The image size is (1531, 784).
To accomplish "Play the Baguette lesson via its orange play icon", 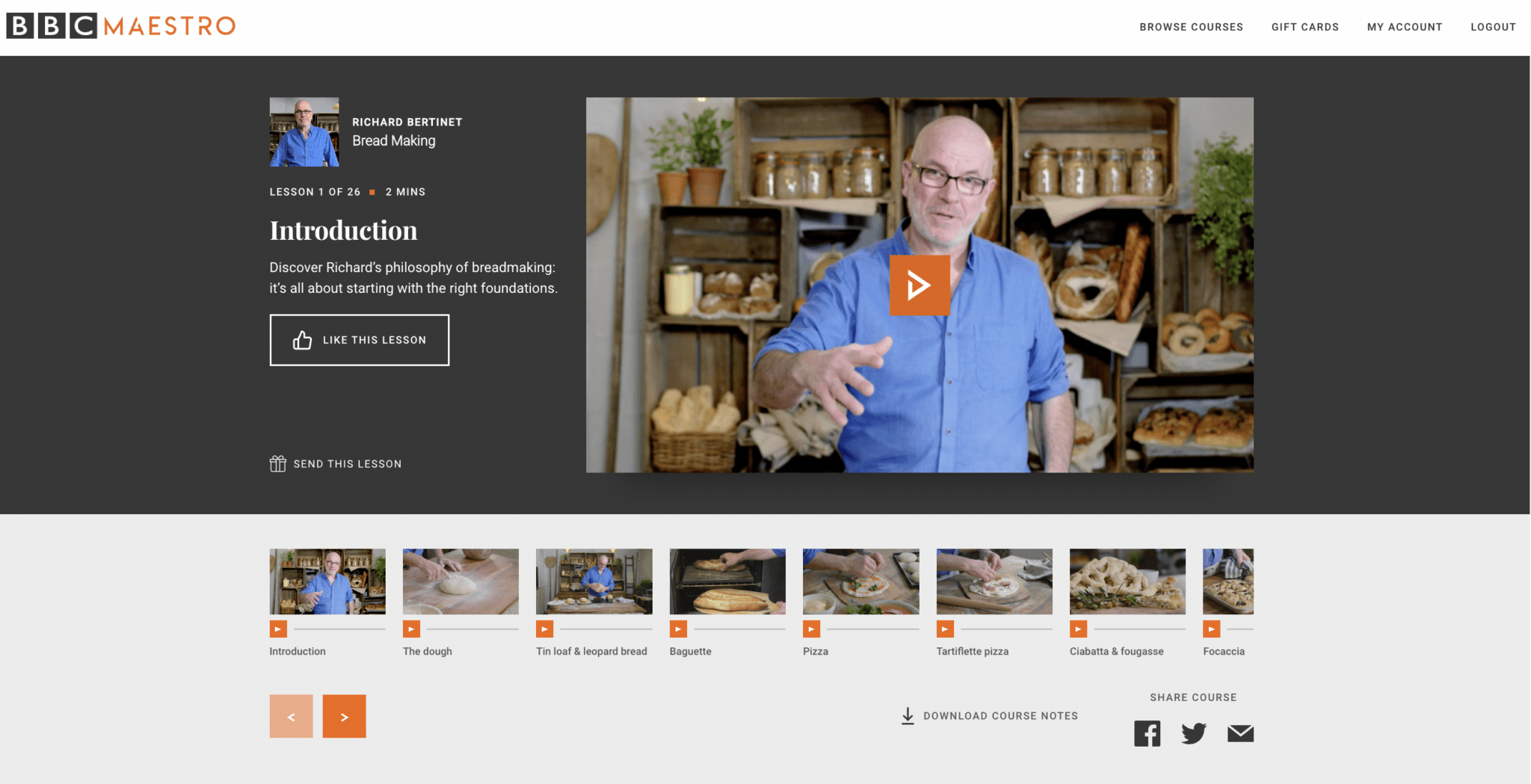I will (x=679, y=629).
